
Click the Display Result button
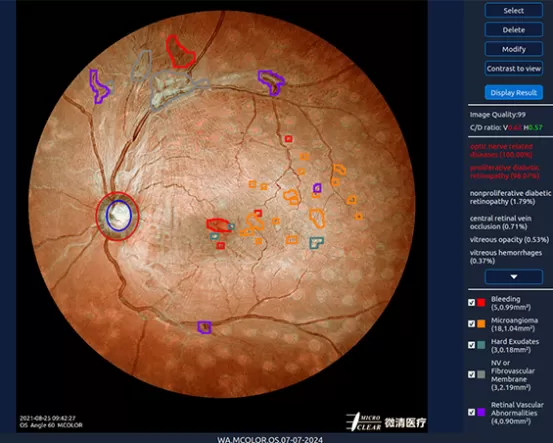click(x=514, y=93)
